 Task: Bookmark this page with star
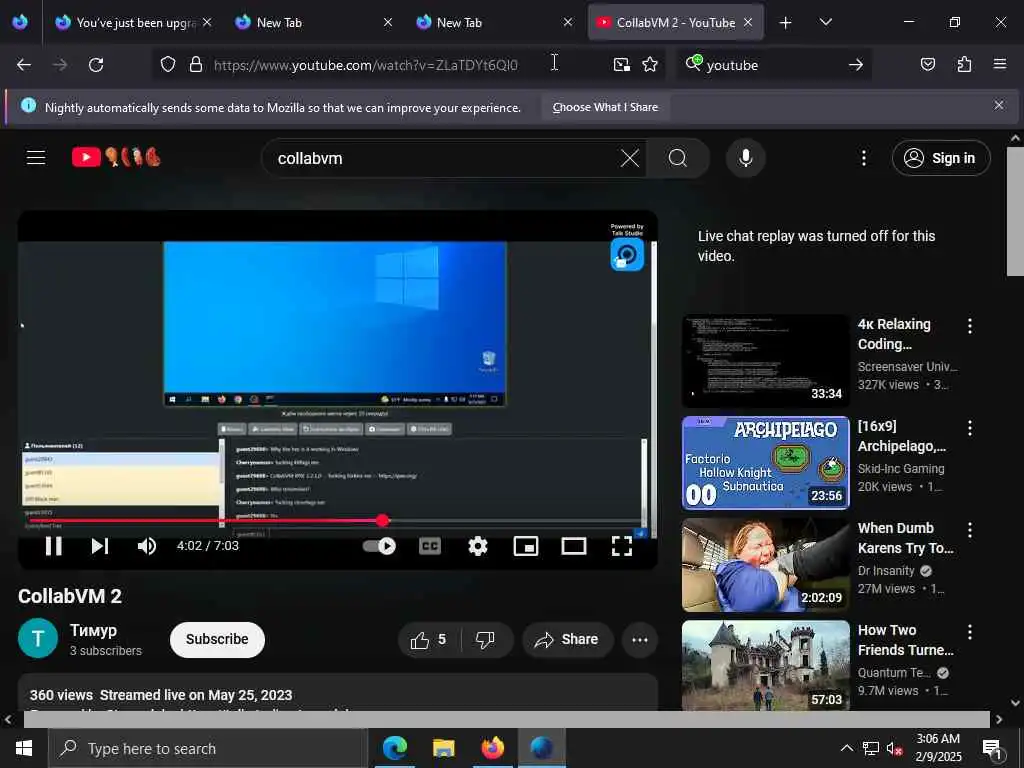(650, 65)
